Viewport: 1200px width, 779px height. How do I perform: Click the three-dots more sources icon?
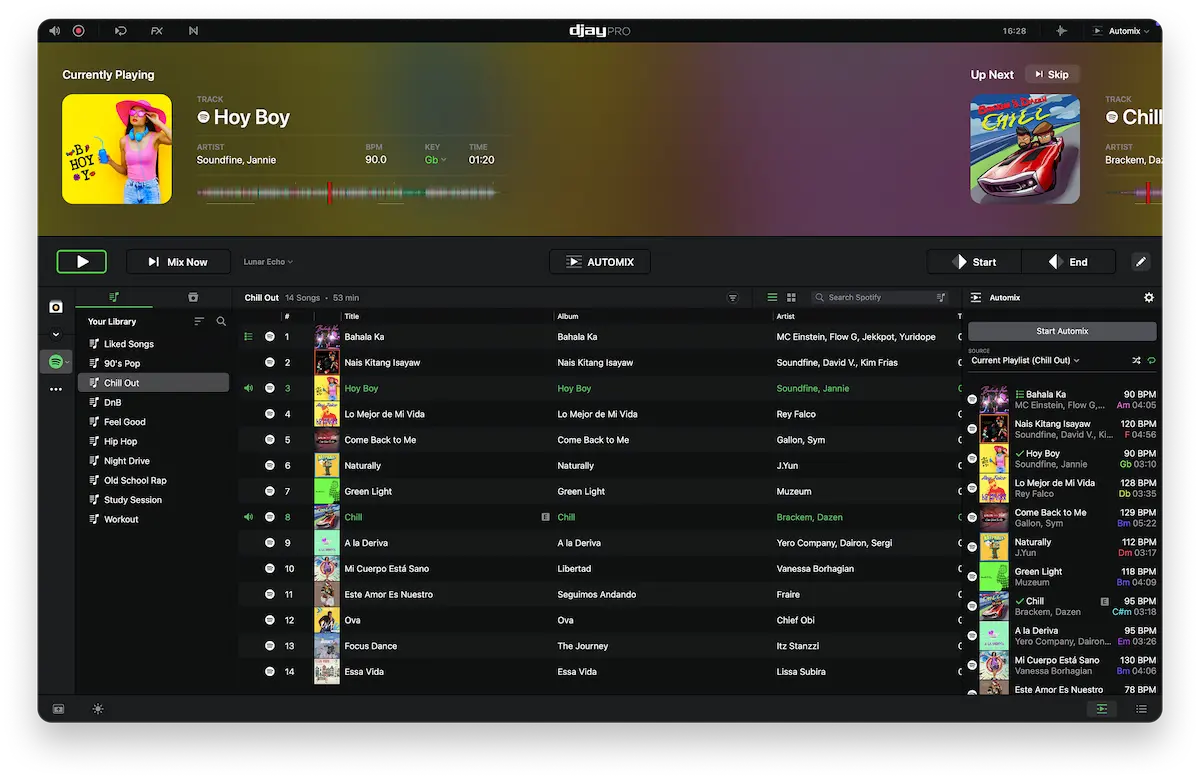pos(56,389)
